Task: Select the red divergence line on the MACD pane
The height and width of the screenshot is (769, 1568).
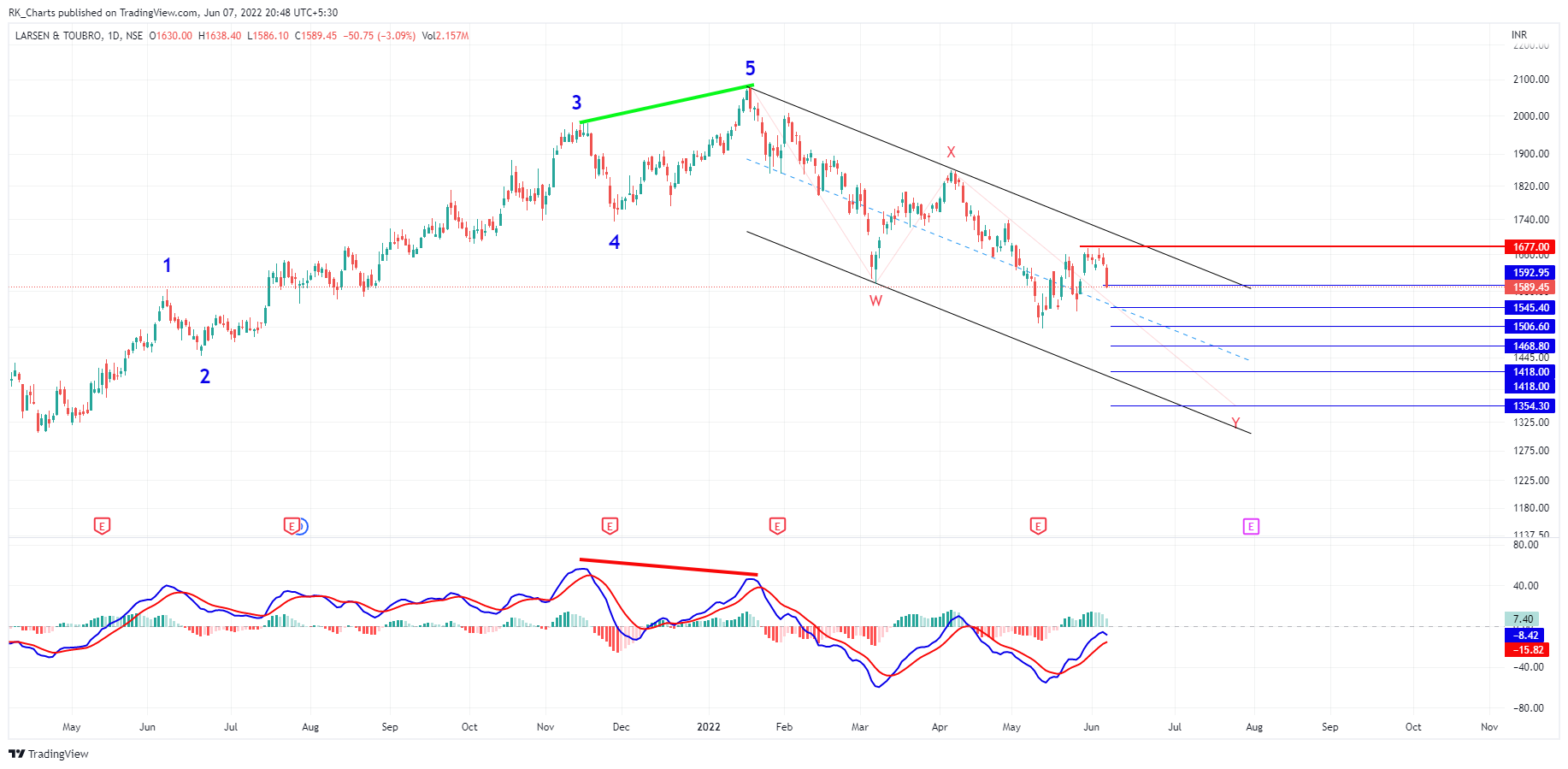Action: 669,568
